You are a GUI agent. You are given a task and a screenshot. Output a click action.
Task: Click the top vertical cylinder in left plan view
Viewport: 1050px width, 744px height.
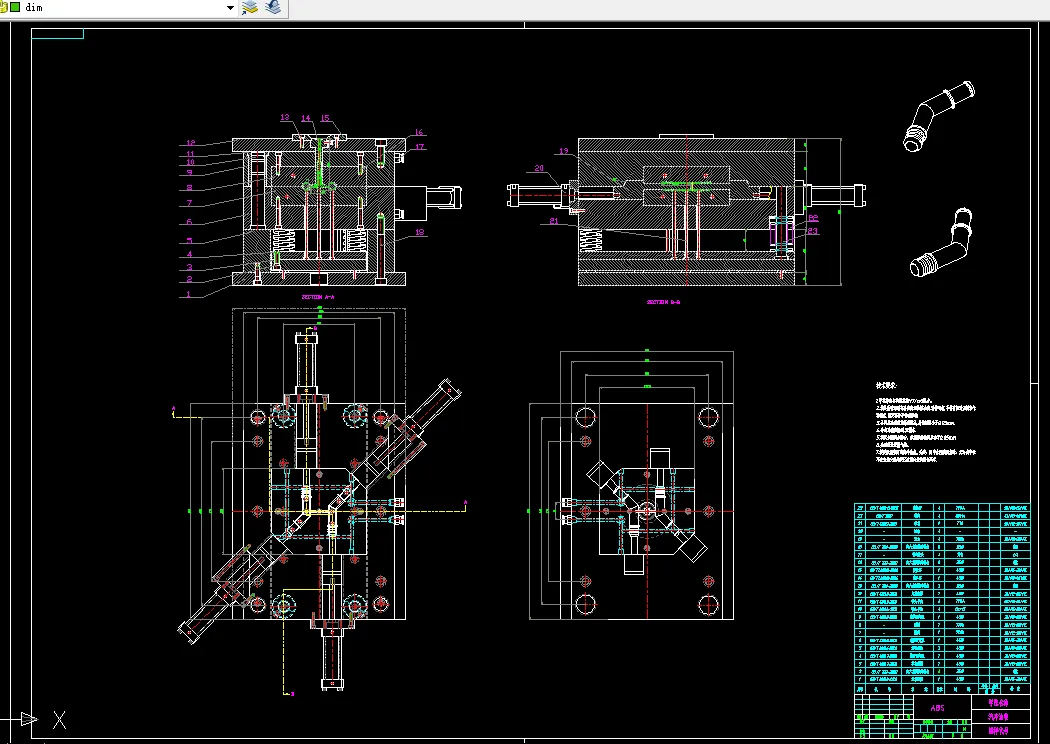click(308, 365)
